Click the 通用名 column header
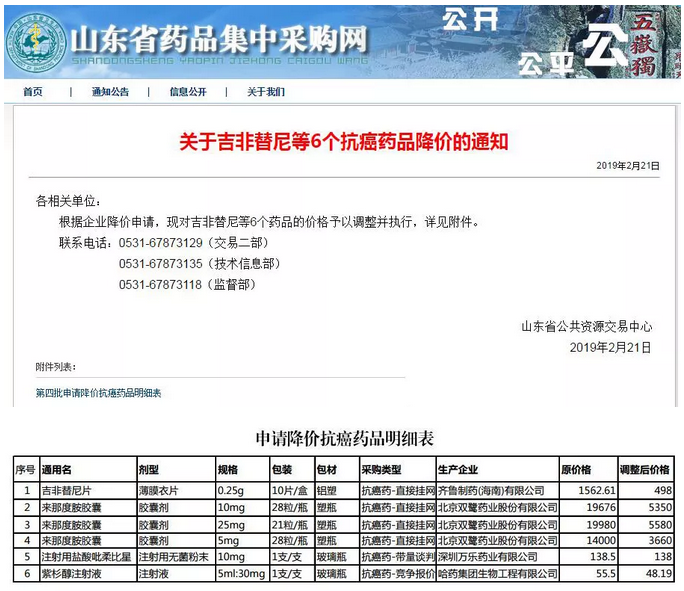 tap(89, 469)
